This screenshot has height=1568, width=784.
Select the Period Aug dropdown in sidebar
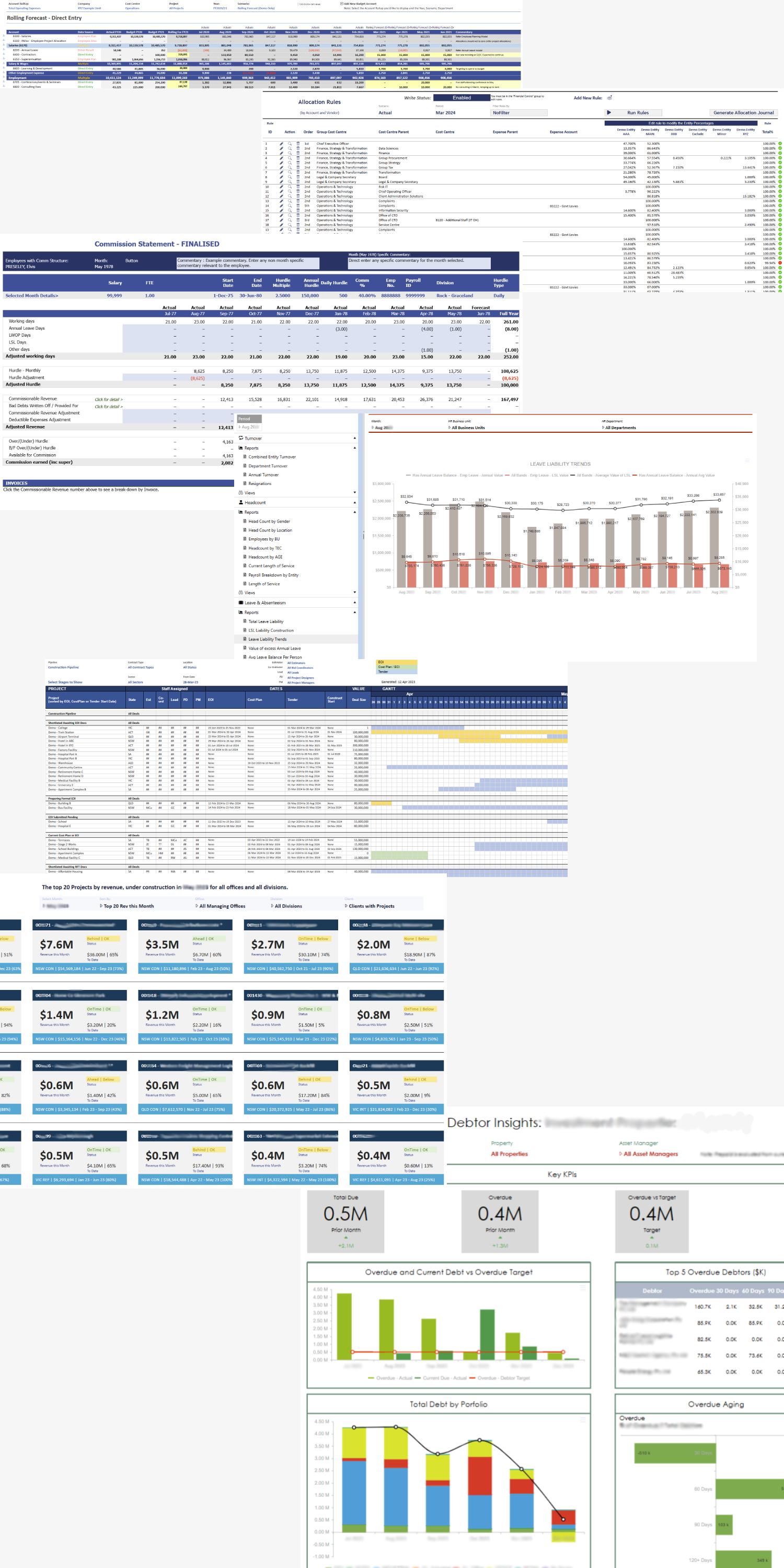[x=249, y=426]
